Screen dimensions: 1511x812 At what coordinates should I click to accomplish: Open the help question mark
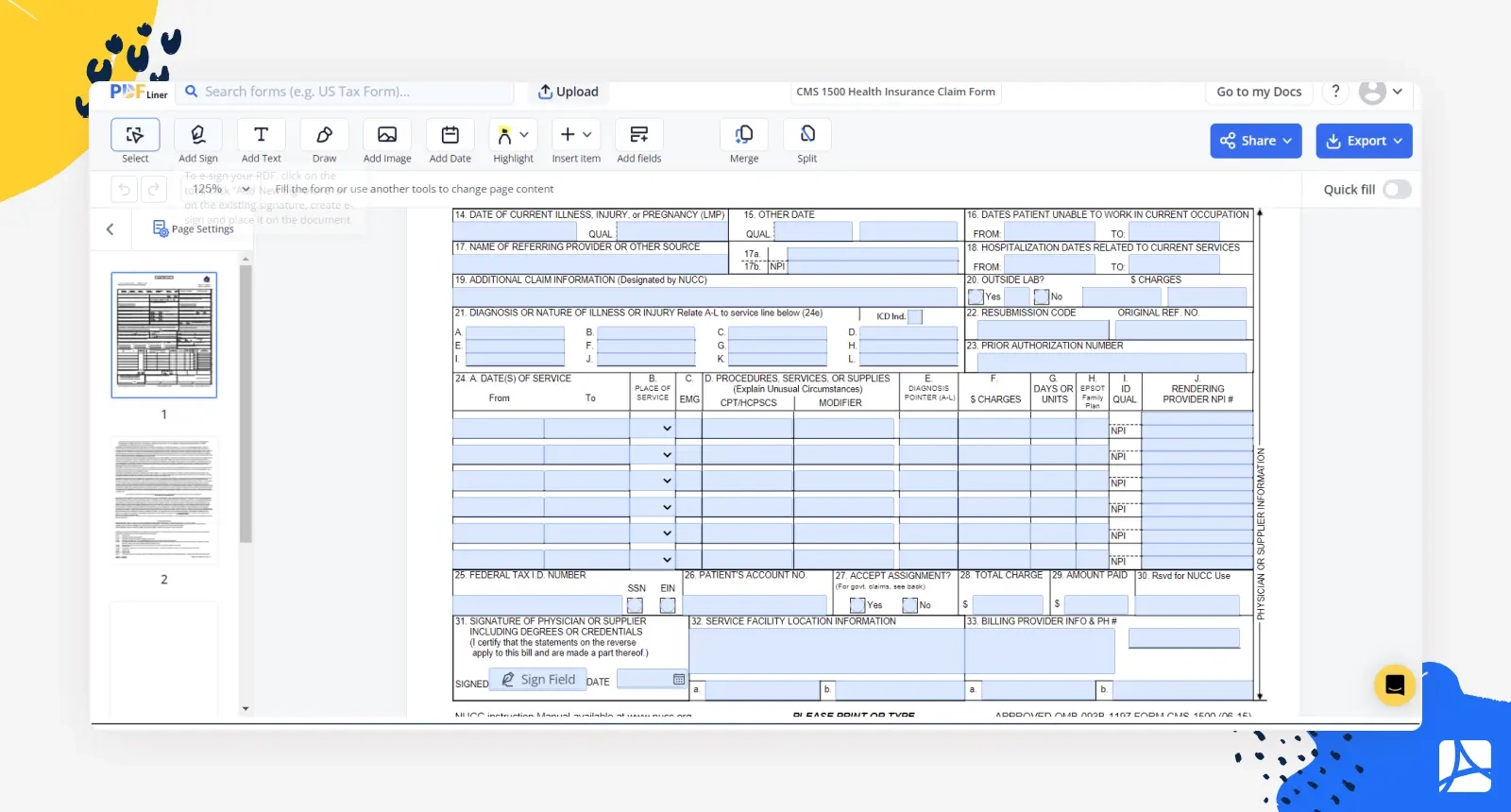coord(1335,92)
